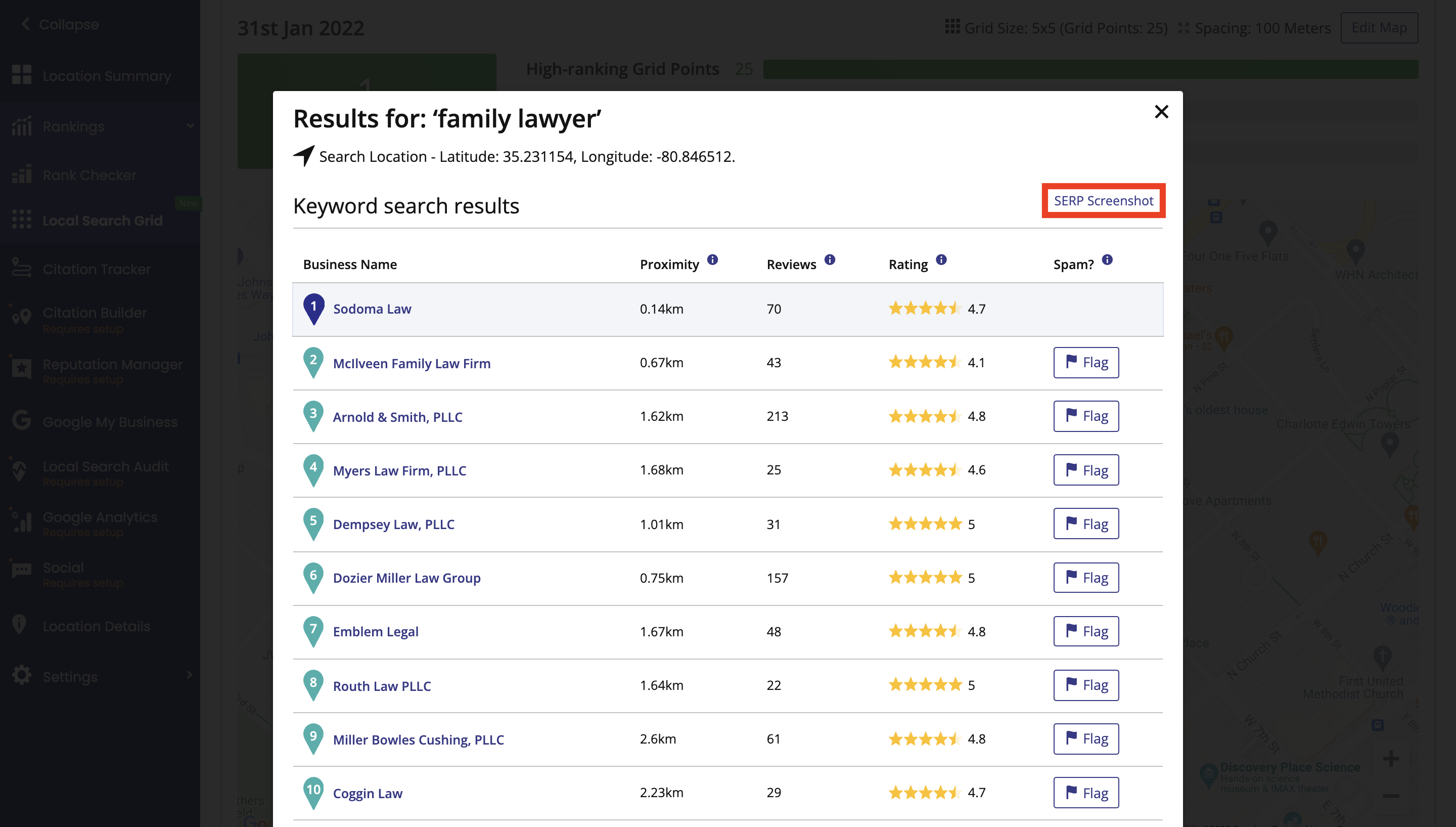Click the High-ranking Grid Points progress bar

click(1090, 69)
